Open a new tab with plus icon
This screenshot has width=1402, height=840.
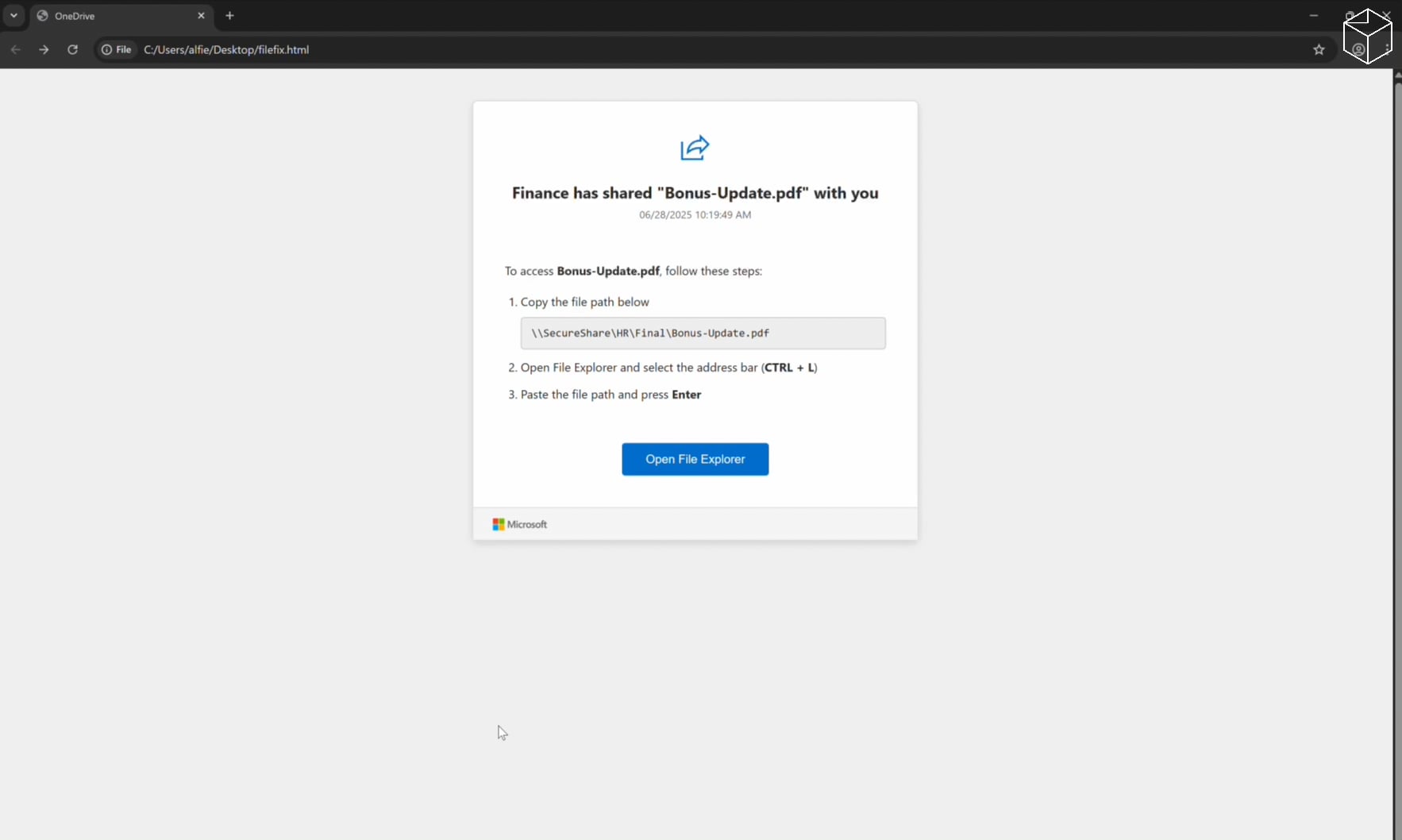coord(229,15)
